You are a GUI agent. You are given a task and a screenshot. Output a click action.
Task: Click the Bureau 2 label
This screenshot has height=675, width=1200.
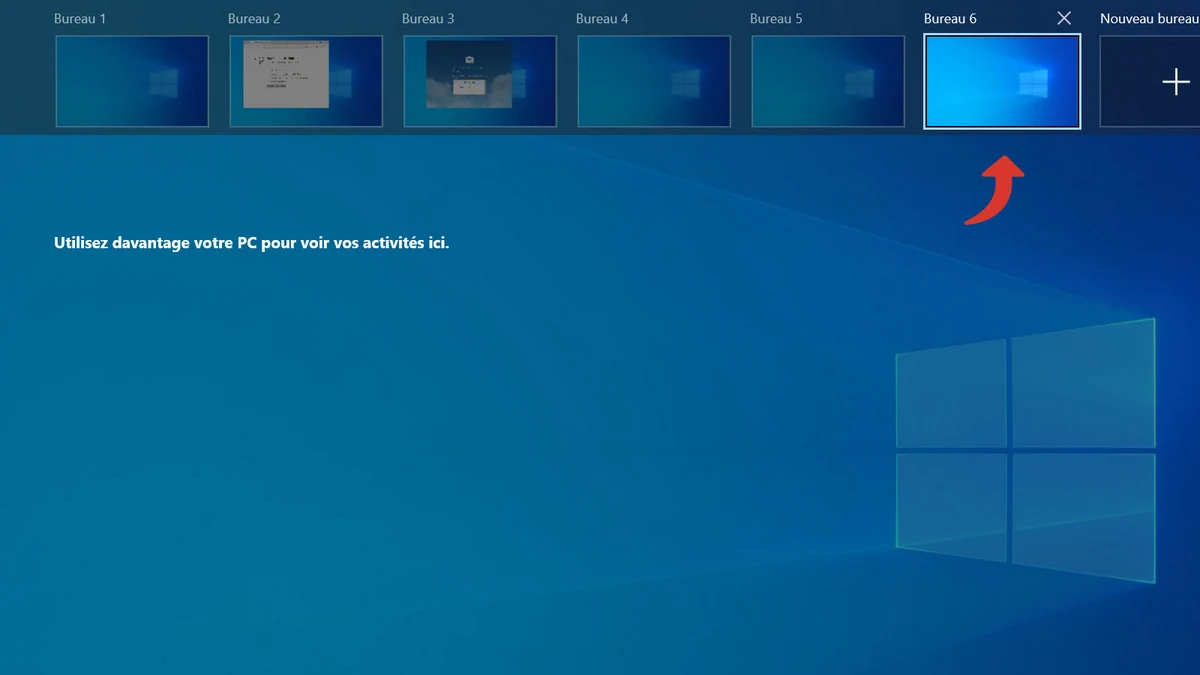254,18
